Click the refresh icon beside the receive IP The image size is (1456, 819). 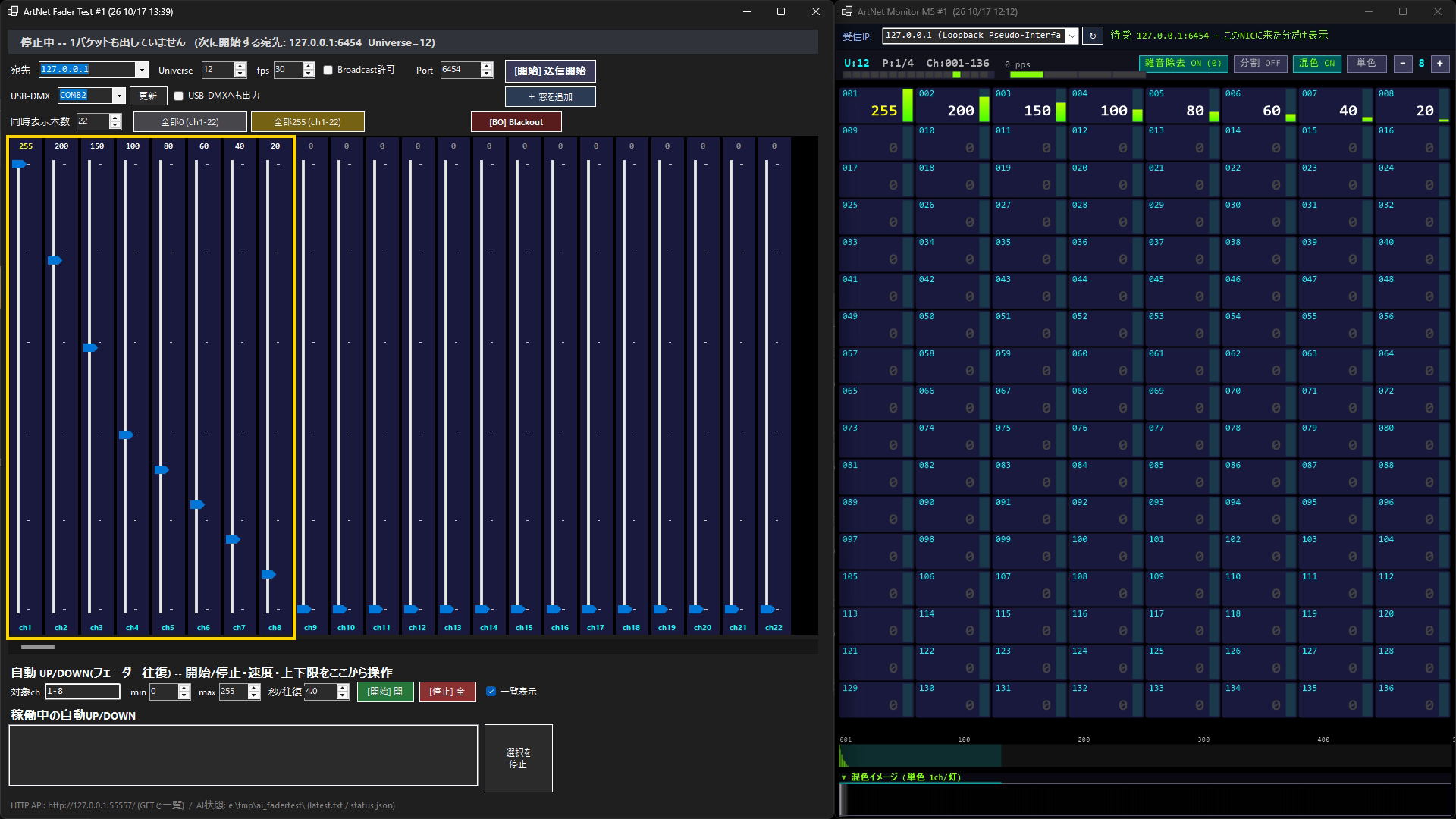pyautogui.click(x=1092, y=36)
